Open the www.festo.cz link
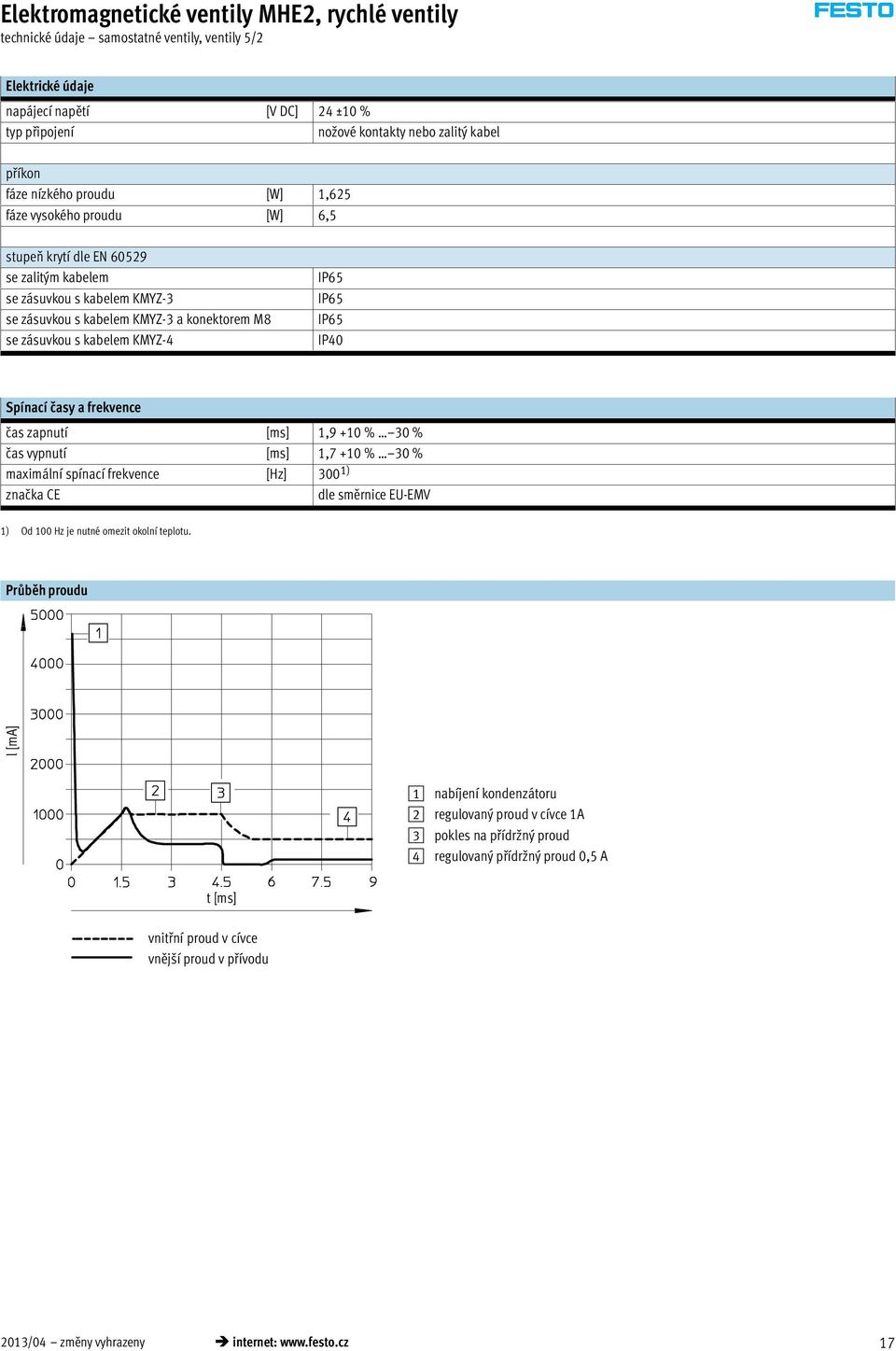The width and height of the screenshot is (896, 1351). coord(315,1342)
